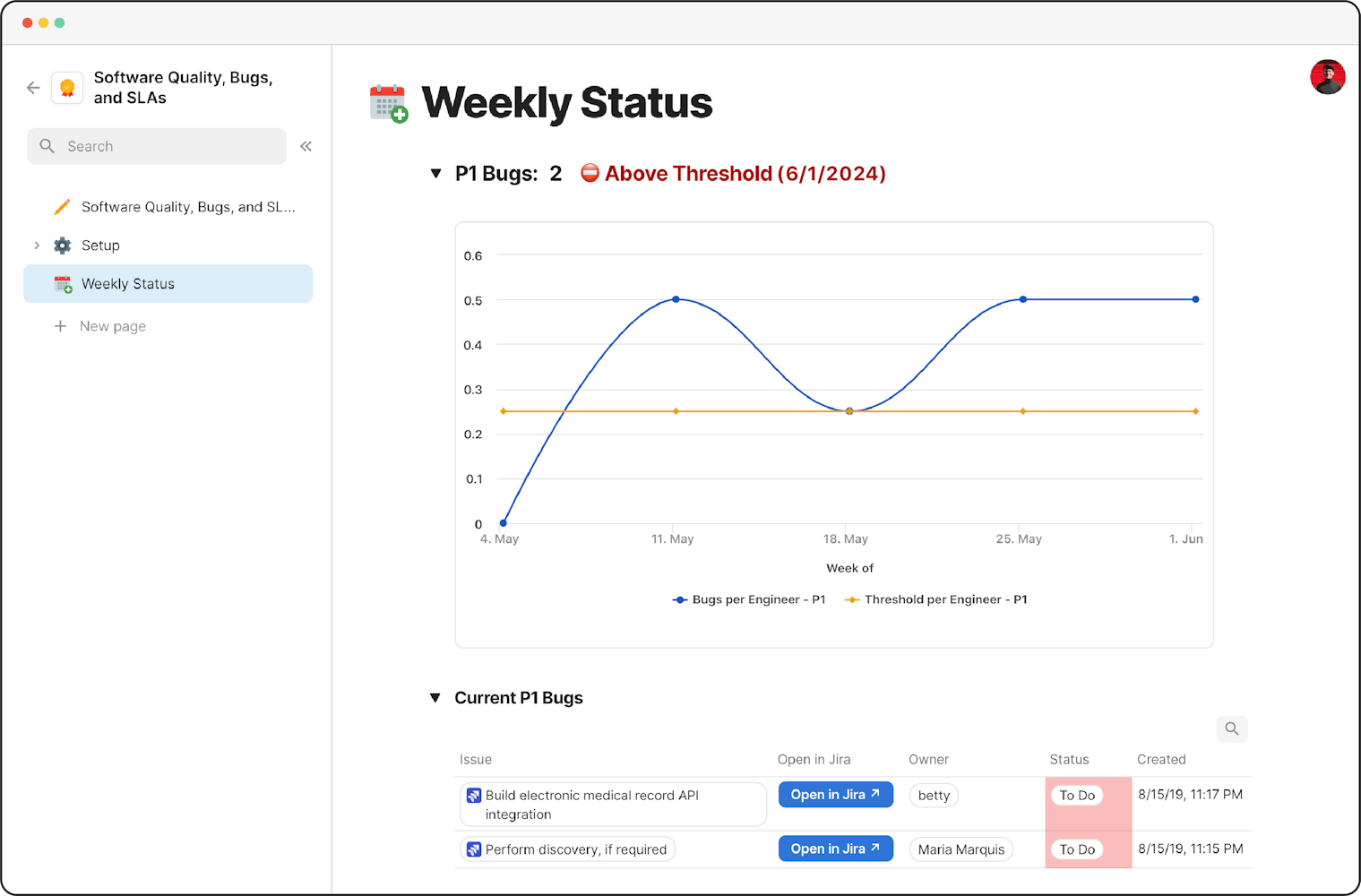Open in Jira for Perform discovery issue
This screenshot has height=896, width=1361.
coord(835,849)
